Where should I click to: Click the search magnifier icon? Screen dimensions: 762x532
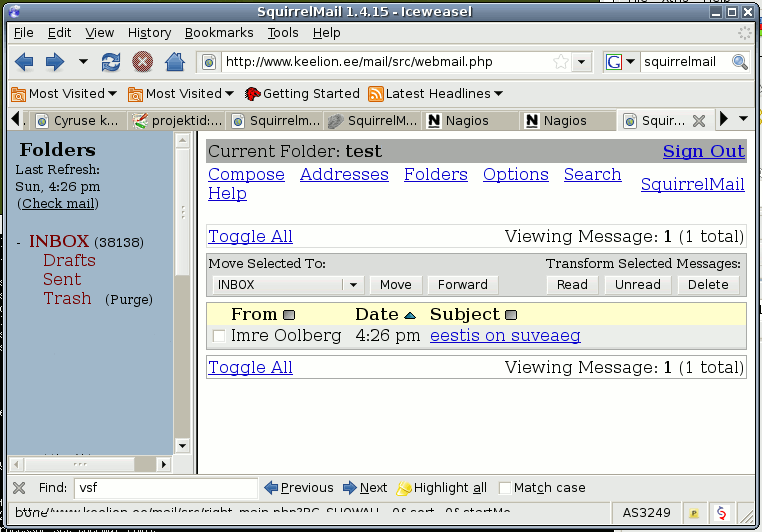(740, 62)
